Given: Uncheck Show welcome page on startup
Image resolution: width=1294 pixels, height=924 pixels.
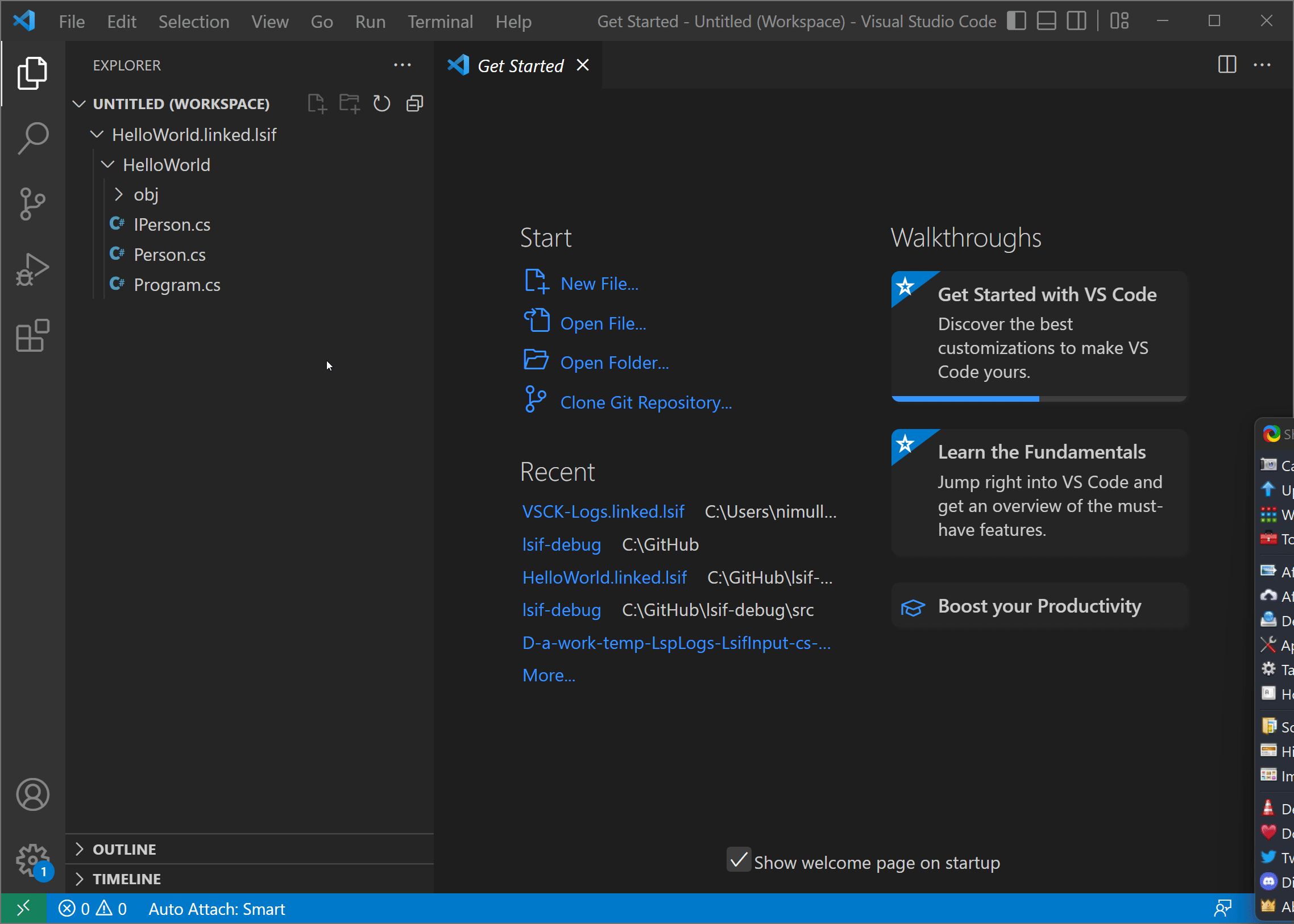Looking at the screenshot, I should [x=739, y=860].
